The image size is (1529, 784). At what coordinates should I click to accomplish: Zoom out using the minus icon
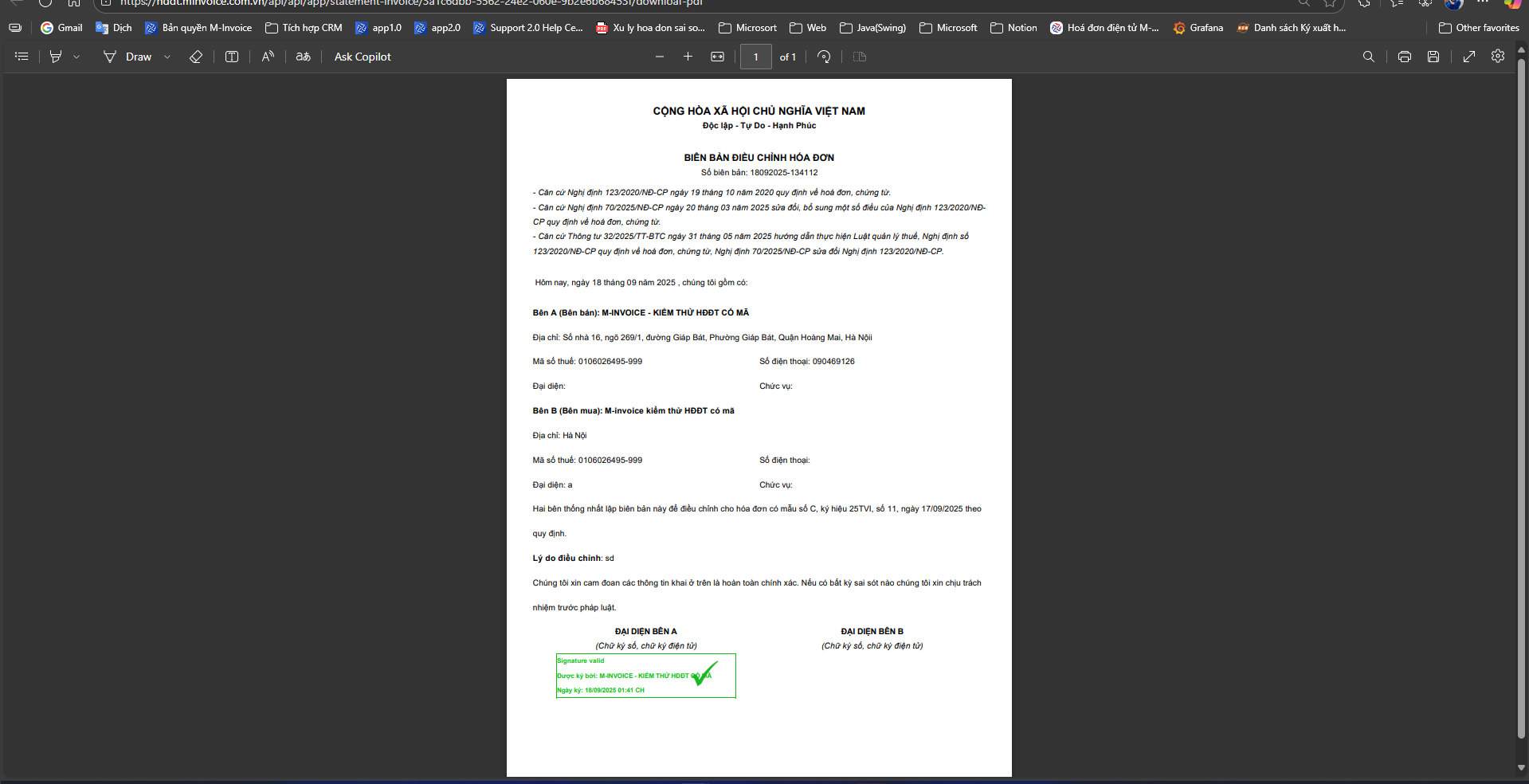tap(660, 57)
